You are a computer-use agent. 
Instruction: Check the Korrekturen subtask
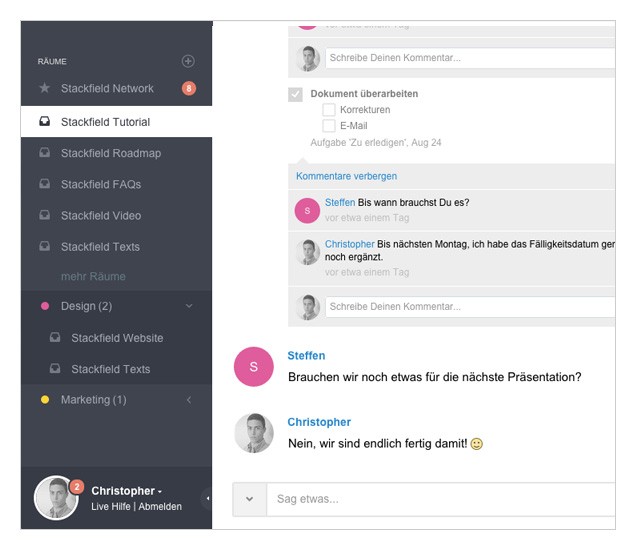[x=329, y=110]
